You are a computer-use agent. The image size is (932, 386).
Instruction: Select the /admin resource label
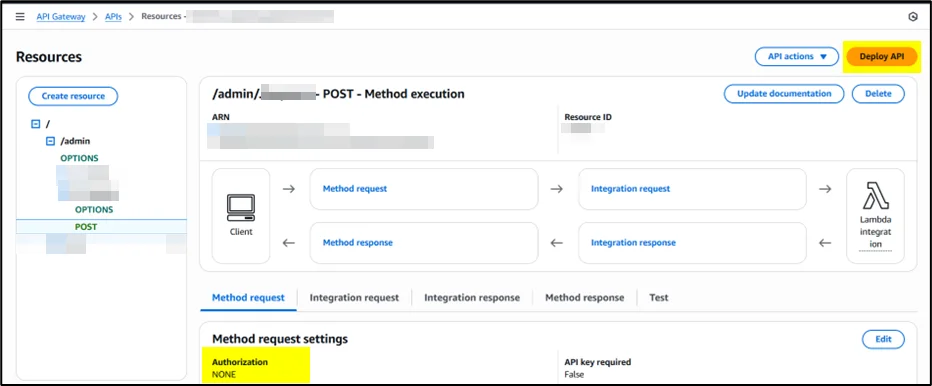click(75, 142)
